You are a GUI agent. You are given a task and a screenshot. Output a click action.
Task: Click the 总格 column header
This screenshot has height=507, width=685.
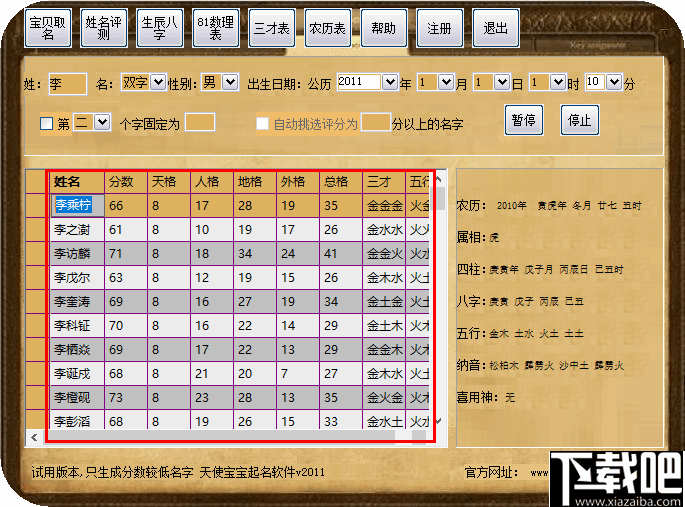tap(341, 182)
